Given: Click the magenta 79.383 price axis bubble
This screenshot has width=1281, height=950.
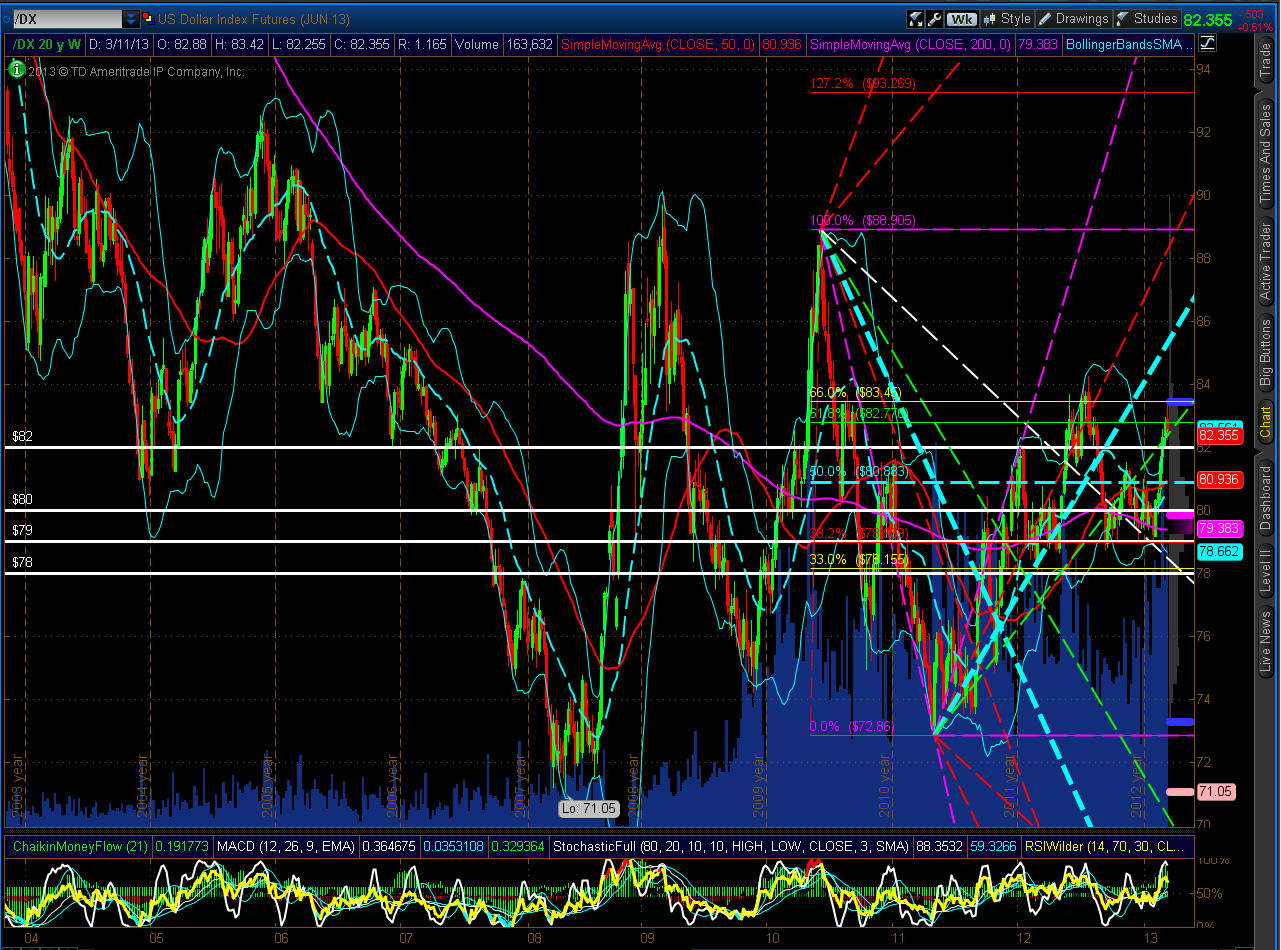Looking at the screenshot, I should [x=1219, y=527].
